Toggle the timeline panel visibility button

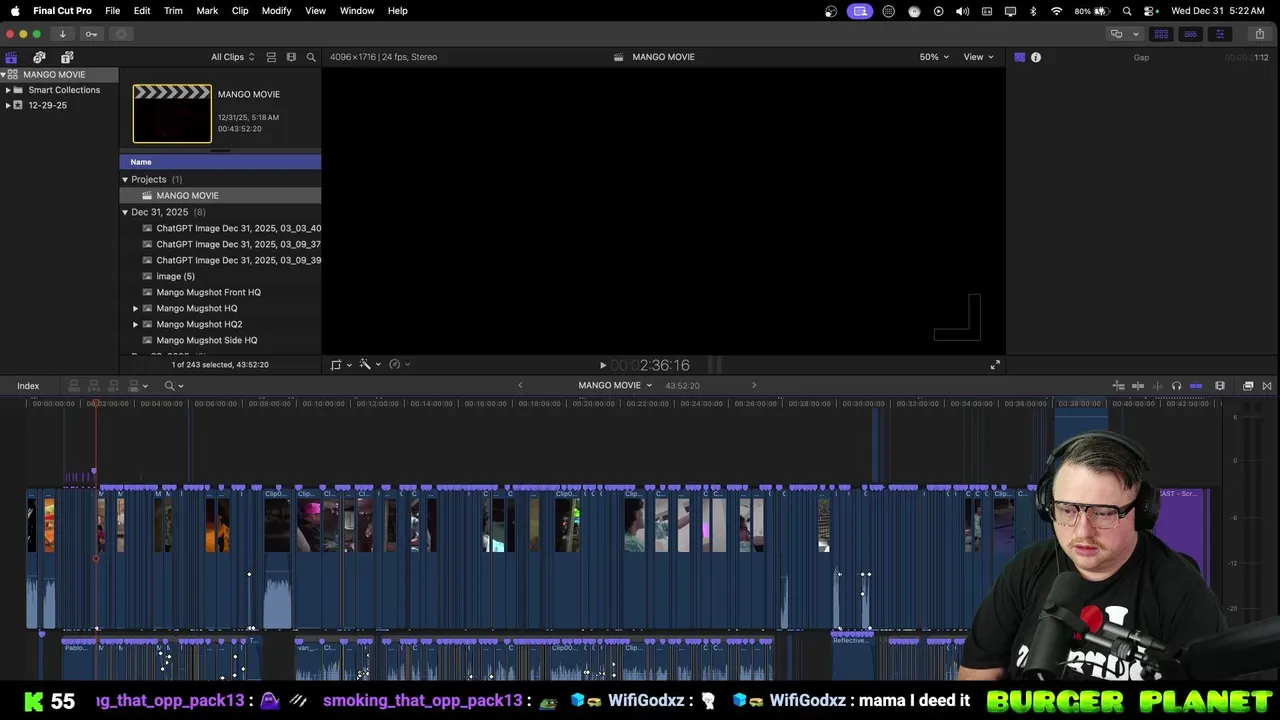click(1190, 34)
